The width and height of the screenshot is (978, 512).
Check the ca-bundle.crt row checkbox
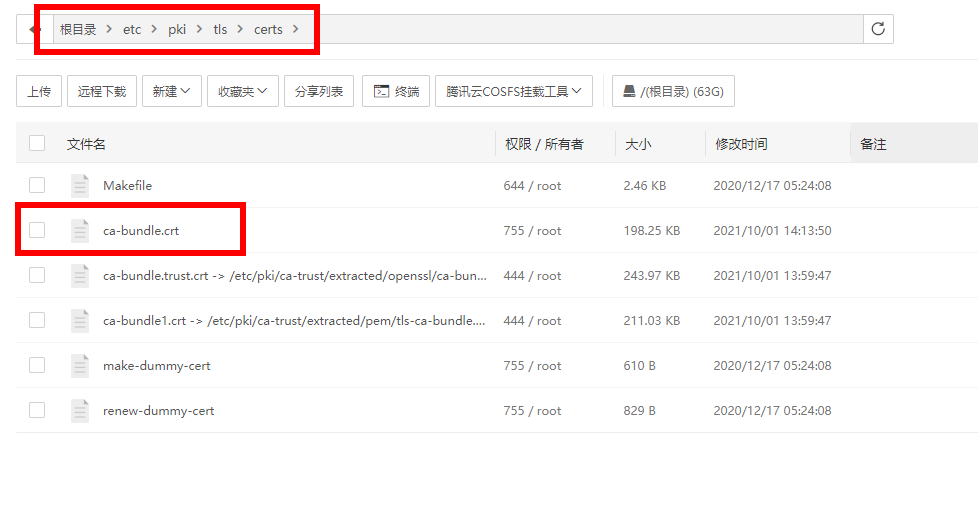coord(37,230)
